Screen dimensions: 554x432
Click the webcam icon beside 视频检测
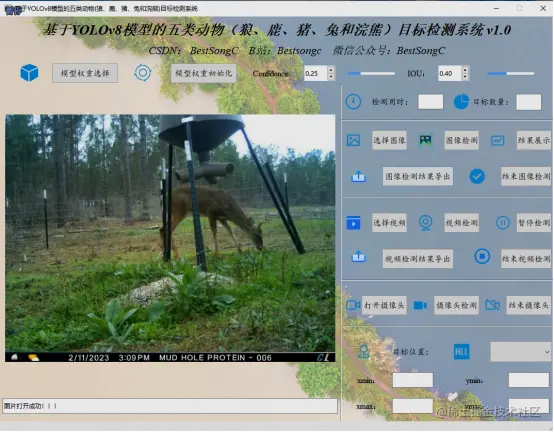tap(425, 223)
